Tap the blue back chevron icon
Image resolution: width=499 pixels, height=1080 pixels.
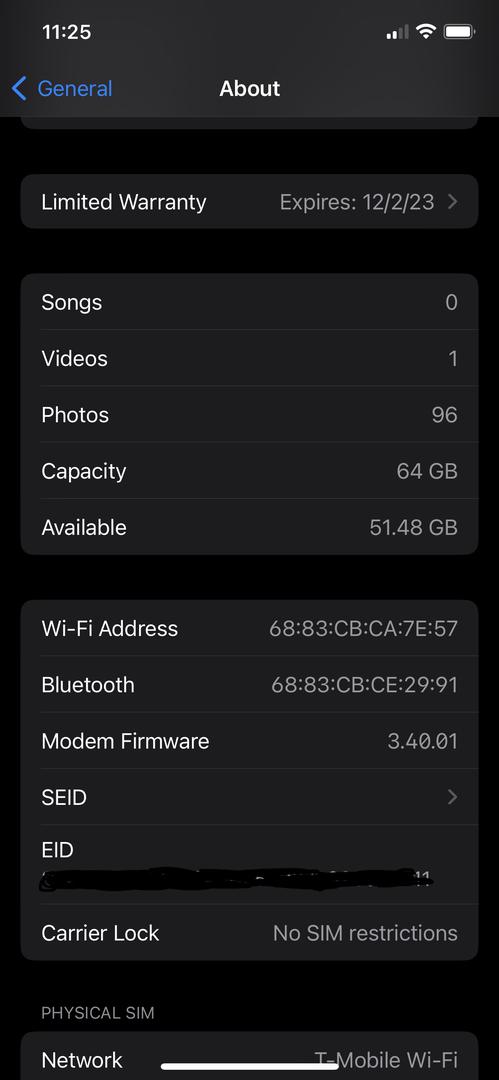click(19, 89)
